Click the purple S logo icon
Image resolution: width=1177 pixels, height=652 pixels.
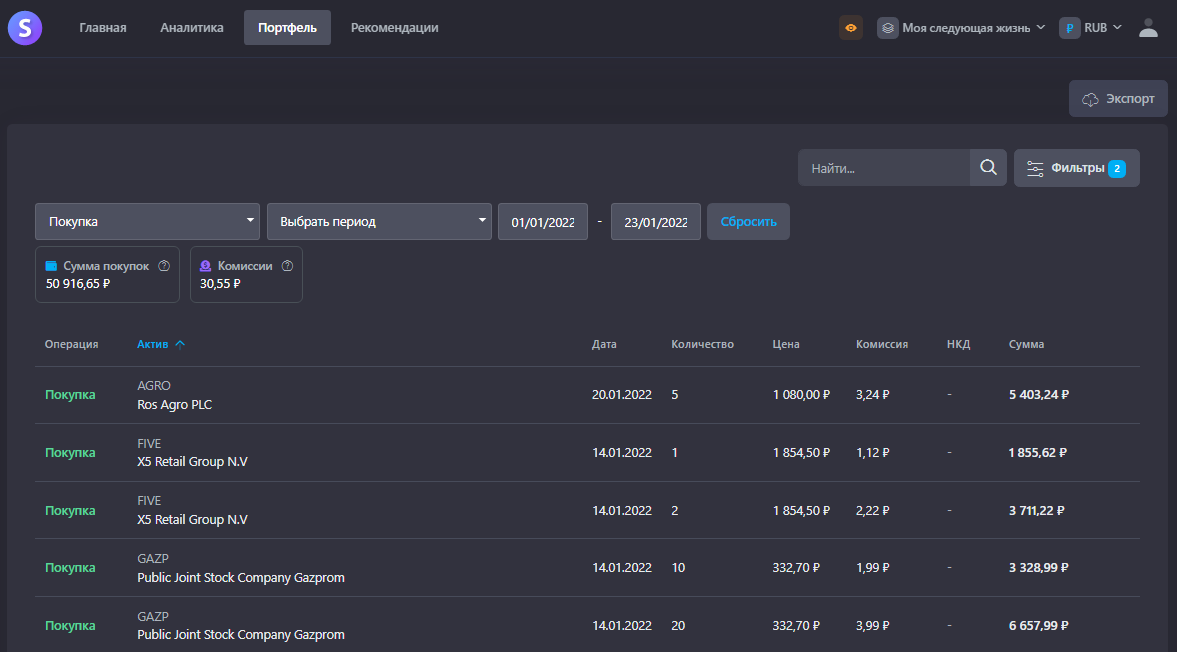25,28
